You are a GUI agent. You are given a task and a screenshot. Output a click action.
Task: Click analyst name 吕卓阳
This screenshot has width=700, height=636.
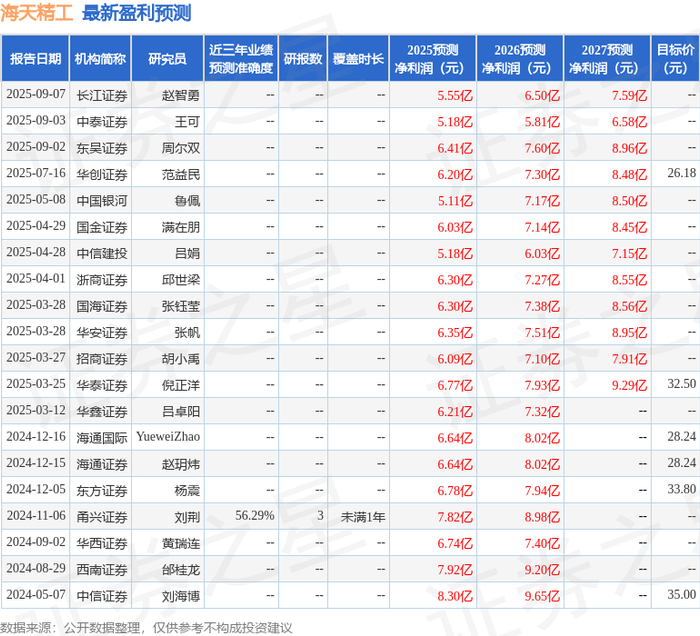pos(180,411)
